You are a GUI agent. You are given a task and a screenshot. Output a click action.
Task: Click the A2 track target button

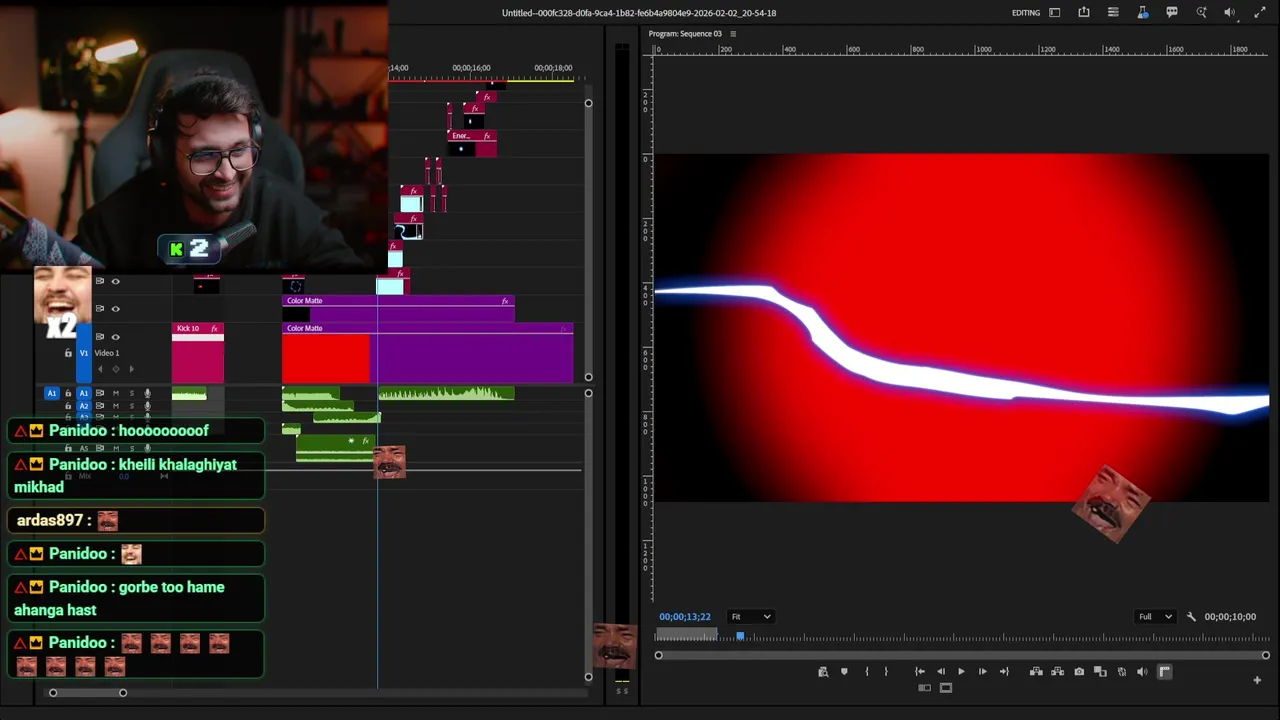pyautogui.click(x=84, y=406)
